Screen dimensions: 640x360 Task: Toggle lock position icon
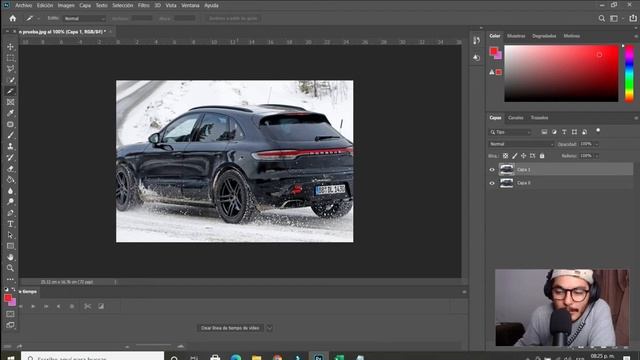point(523,156)
